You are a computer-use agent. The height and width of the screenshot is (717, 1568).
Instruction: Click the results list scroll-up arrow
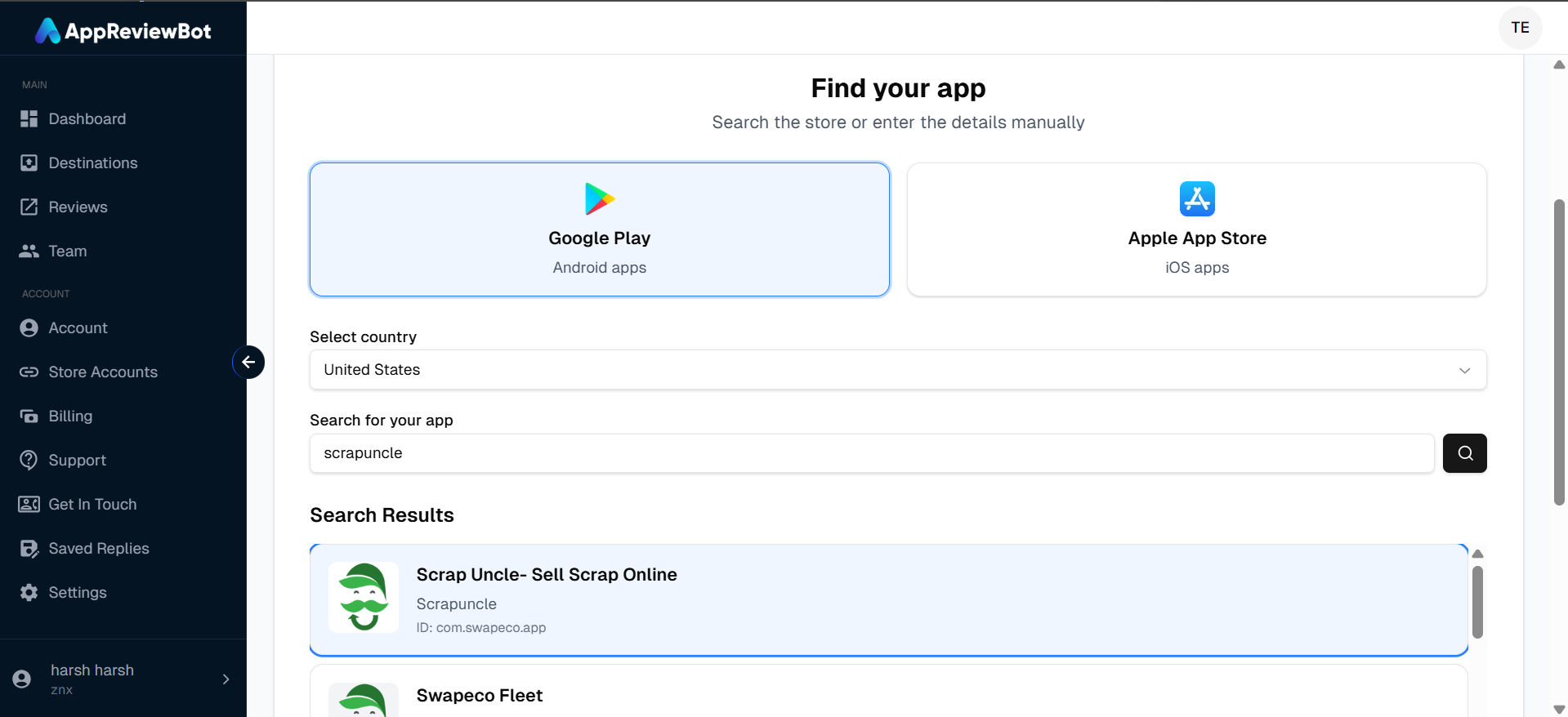pos(1477,554)
